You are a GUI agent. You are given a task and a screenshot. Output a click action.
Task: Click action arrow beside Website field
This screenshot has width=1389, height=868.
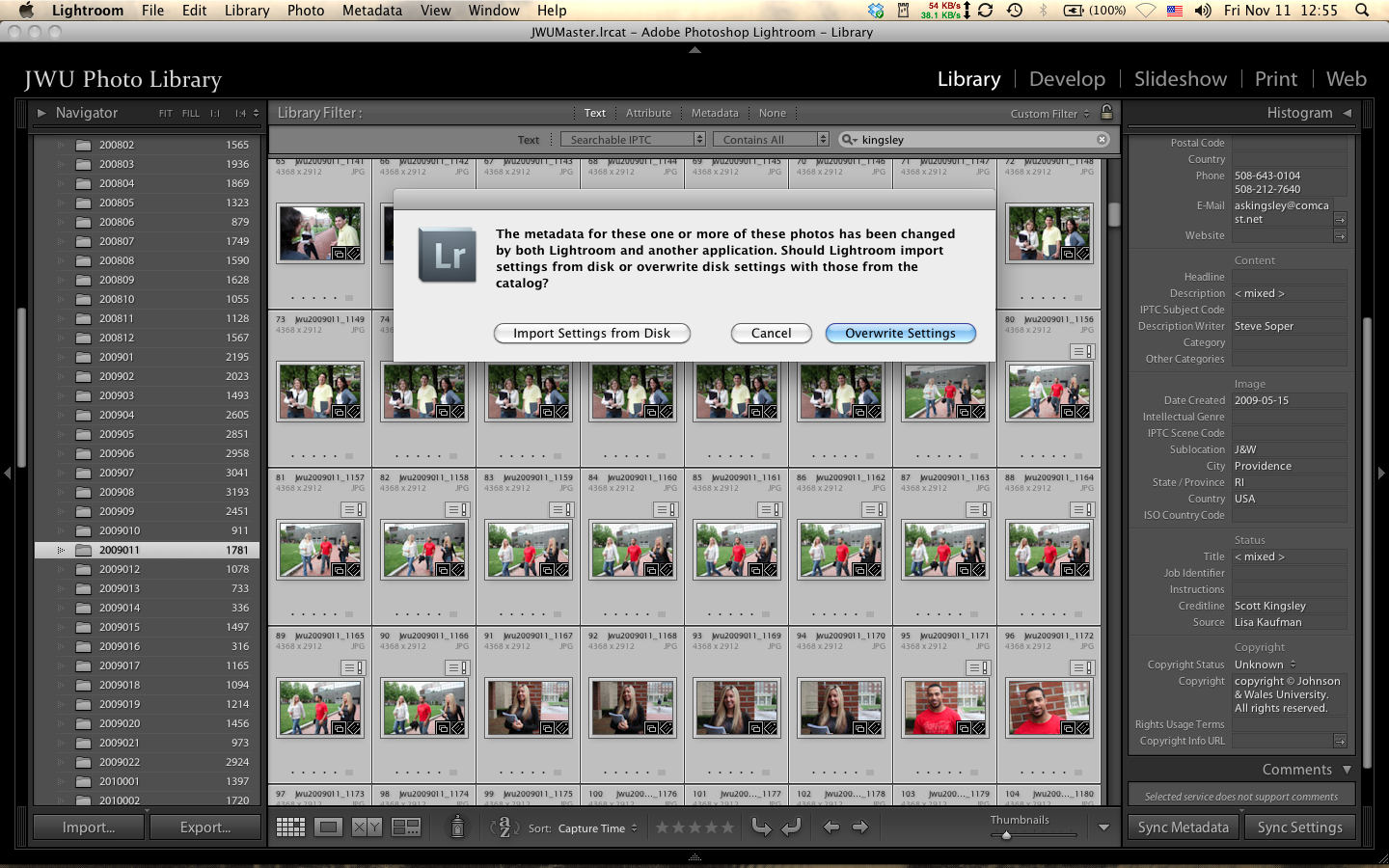point(1340,235)
